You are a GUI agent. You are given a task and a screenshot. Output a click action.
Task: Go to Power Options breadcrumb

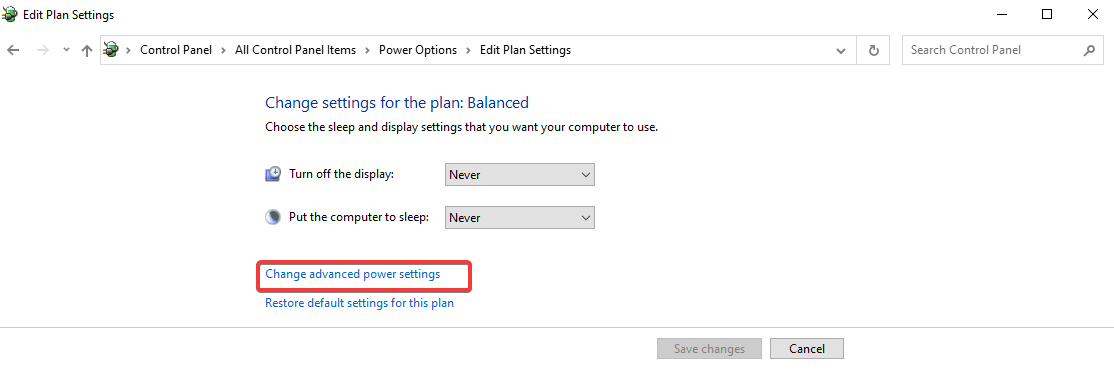(418, 50)
